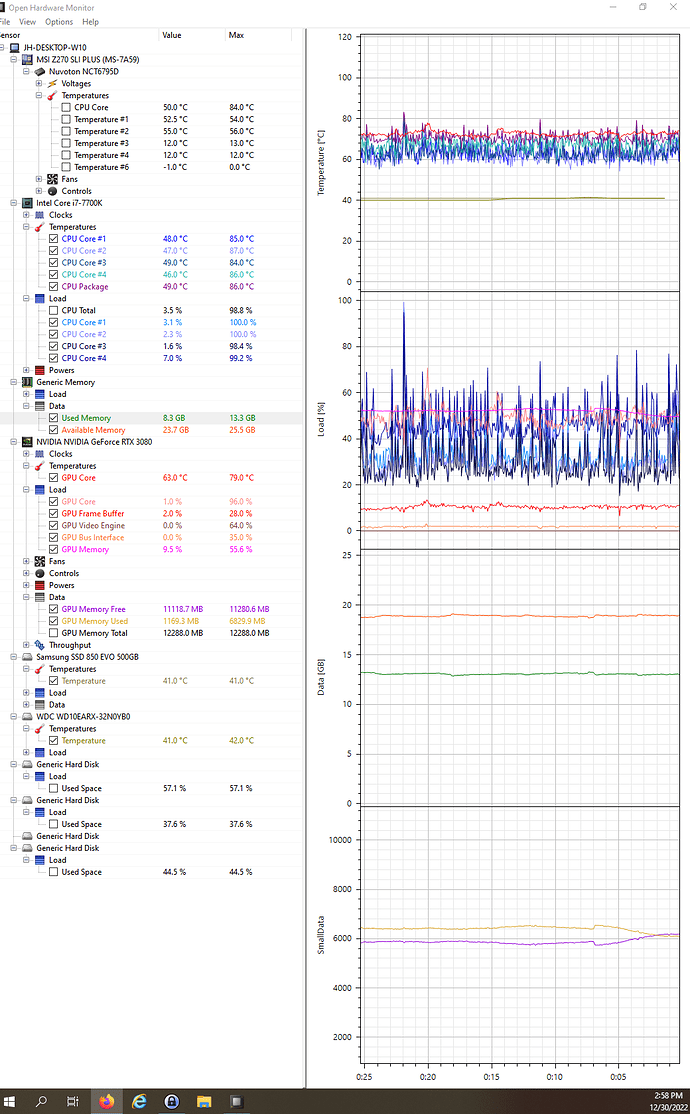
Task: Click the Intel Core i7-7700K CPU icon
Action: pos(27,203)
